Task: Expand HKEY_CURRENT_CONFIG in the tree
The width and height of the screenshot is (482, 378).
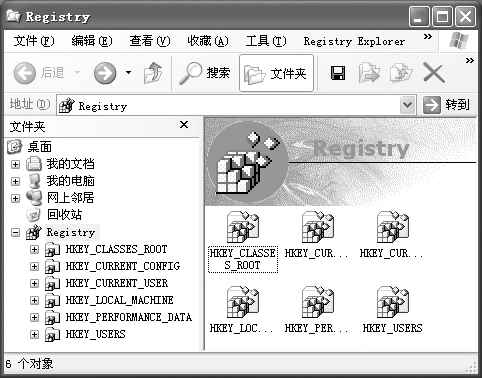Action: (x=34, y=266)
